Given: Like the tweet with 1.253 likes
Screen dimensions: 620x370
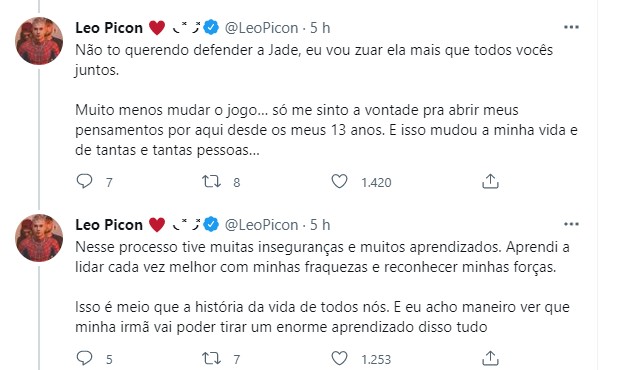Looking at the screenshot, I should pos(339,358).
